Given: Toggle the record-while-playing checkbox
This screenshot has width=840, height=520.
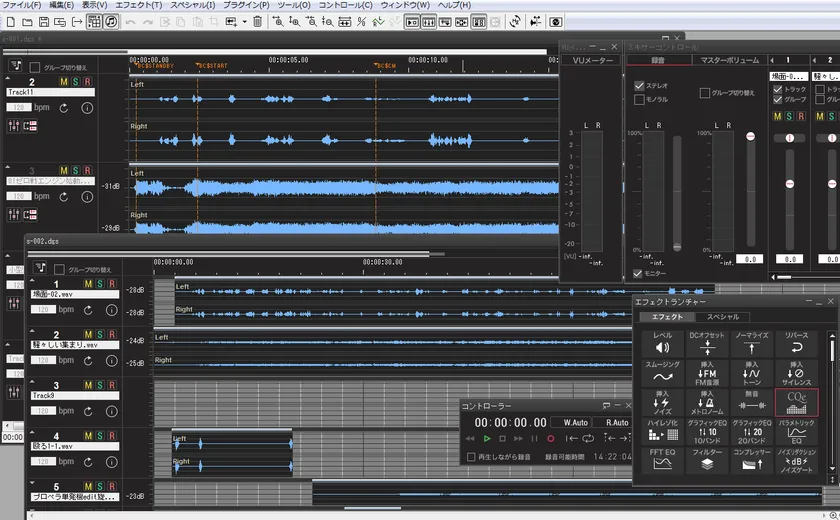Looking at the screenshot, I should coord(472,457).
